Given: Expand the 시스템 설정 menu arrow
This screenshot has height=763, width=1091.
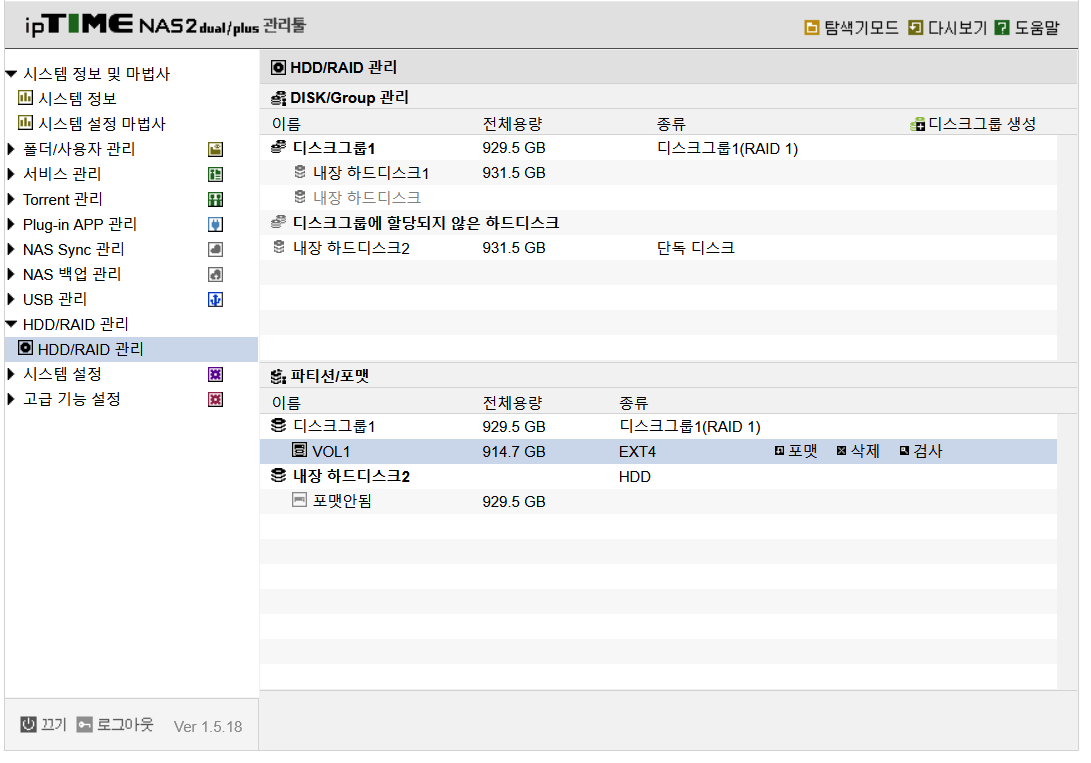Looking at the screenshot, I should (x=10, y=374).
